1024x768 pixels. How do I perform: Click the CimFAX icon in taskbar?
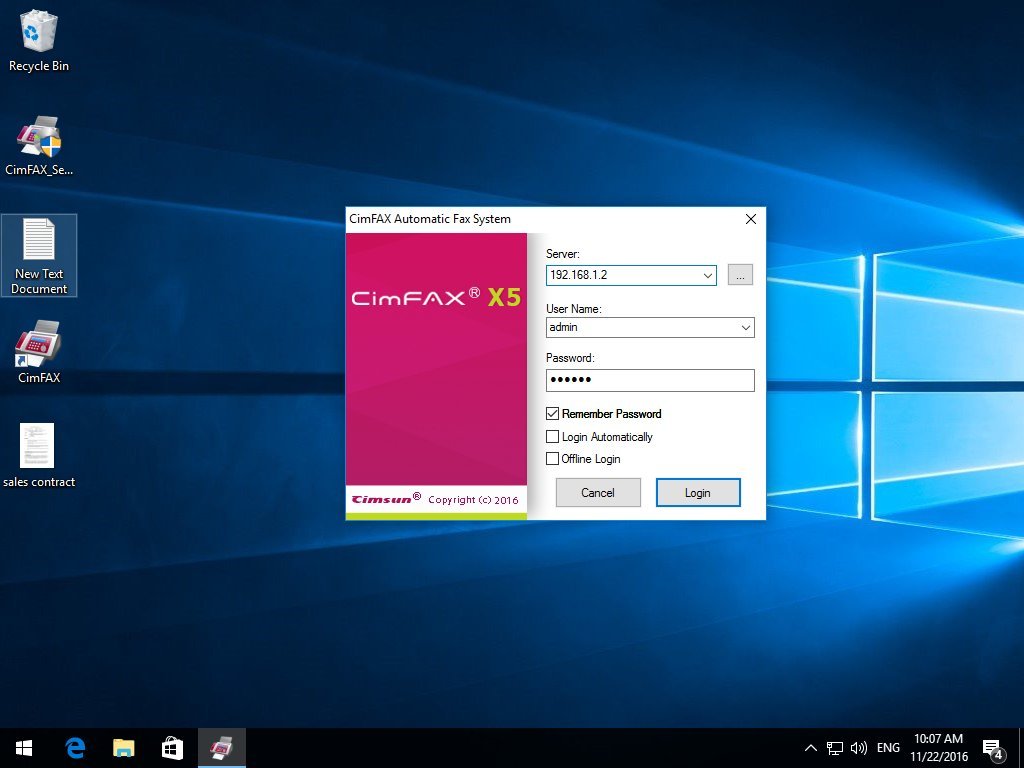point(221,747)
